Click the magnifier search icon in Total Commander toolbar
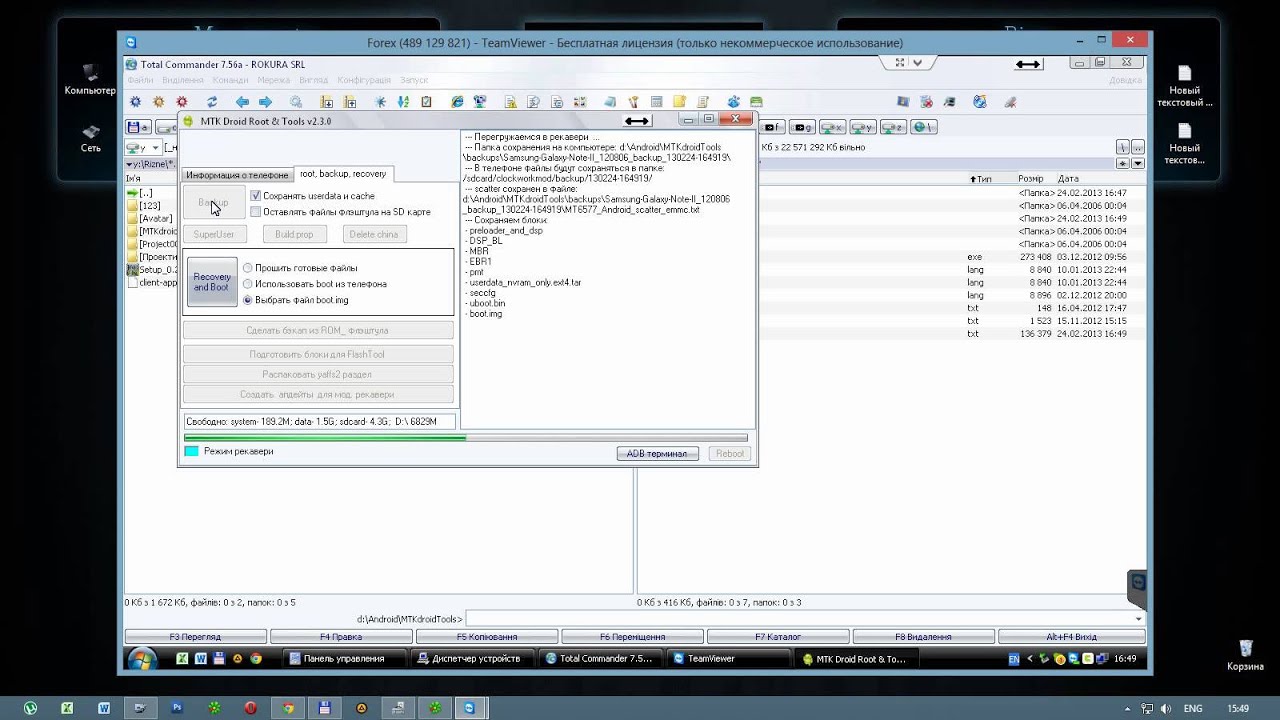 coord(296,101)
